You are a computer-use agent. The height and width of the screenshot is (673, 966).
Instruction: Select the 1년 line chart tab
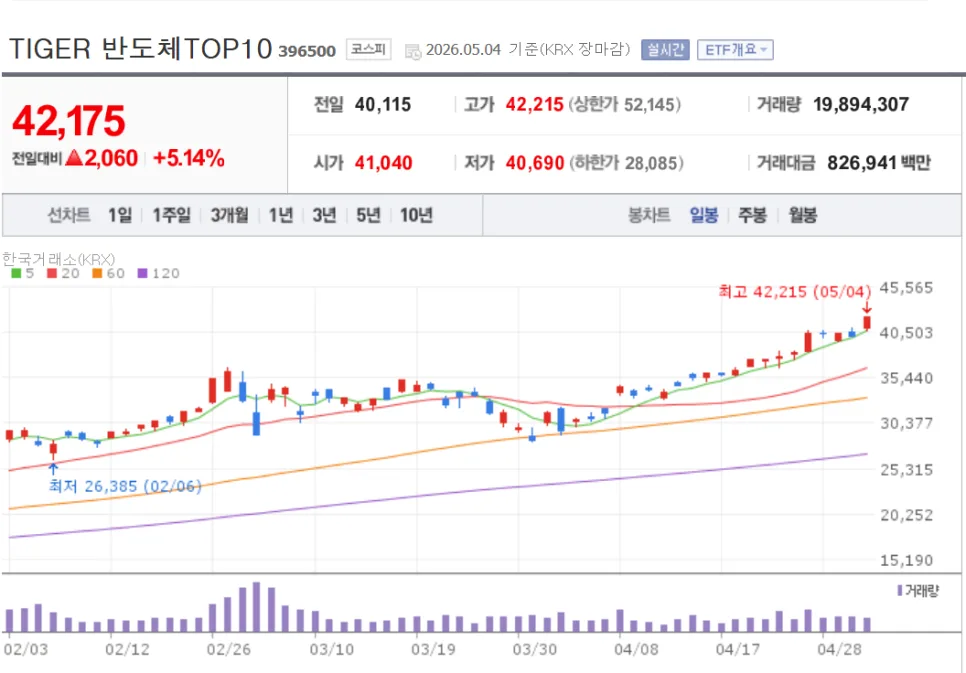[x=280, y=215]
